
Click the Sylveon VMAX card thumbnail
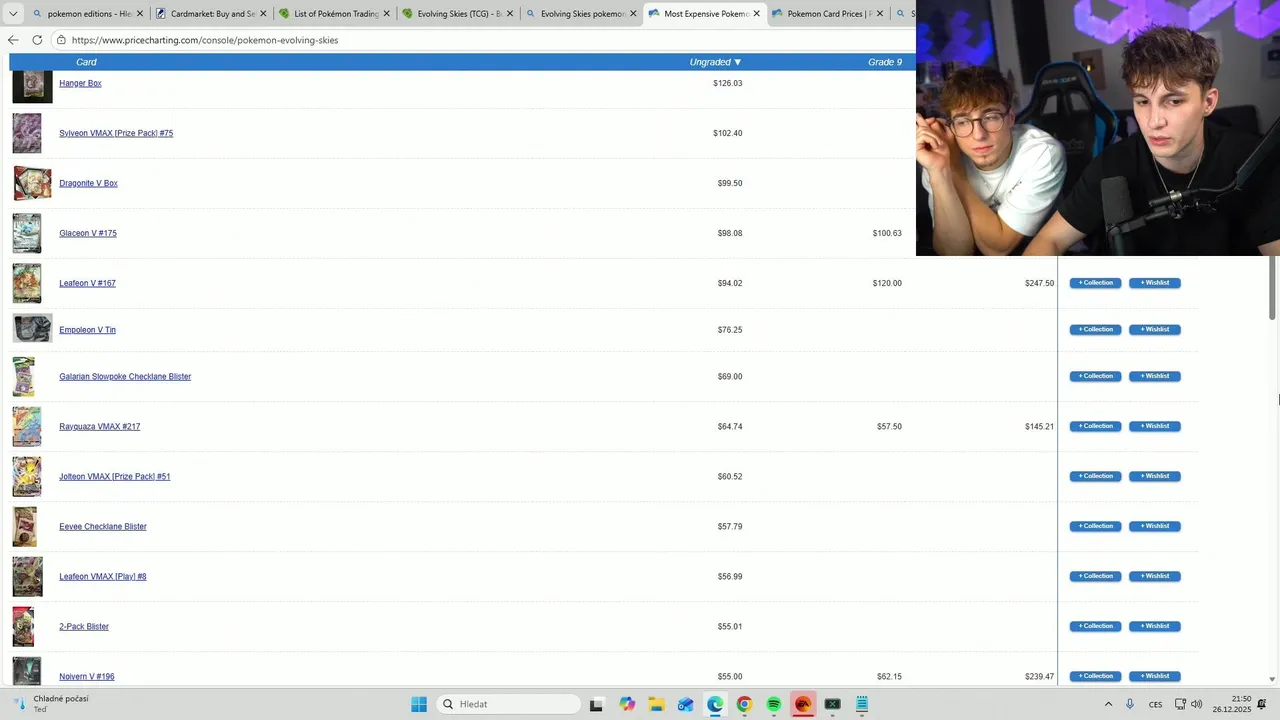pyautogui.click(x=27, y=133)
